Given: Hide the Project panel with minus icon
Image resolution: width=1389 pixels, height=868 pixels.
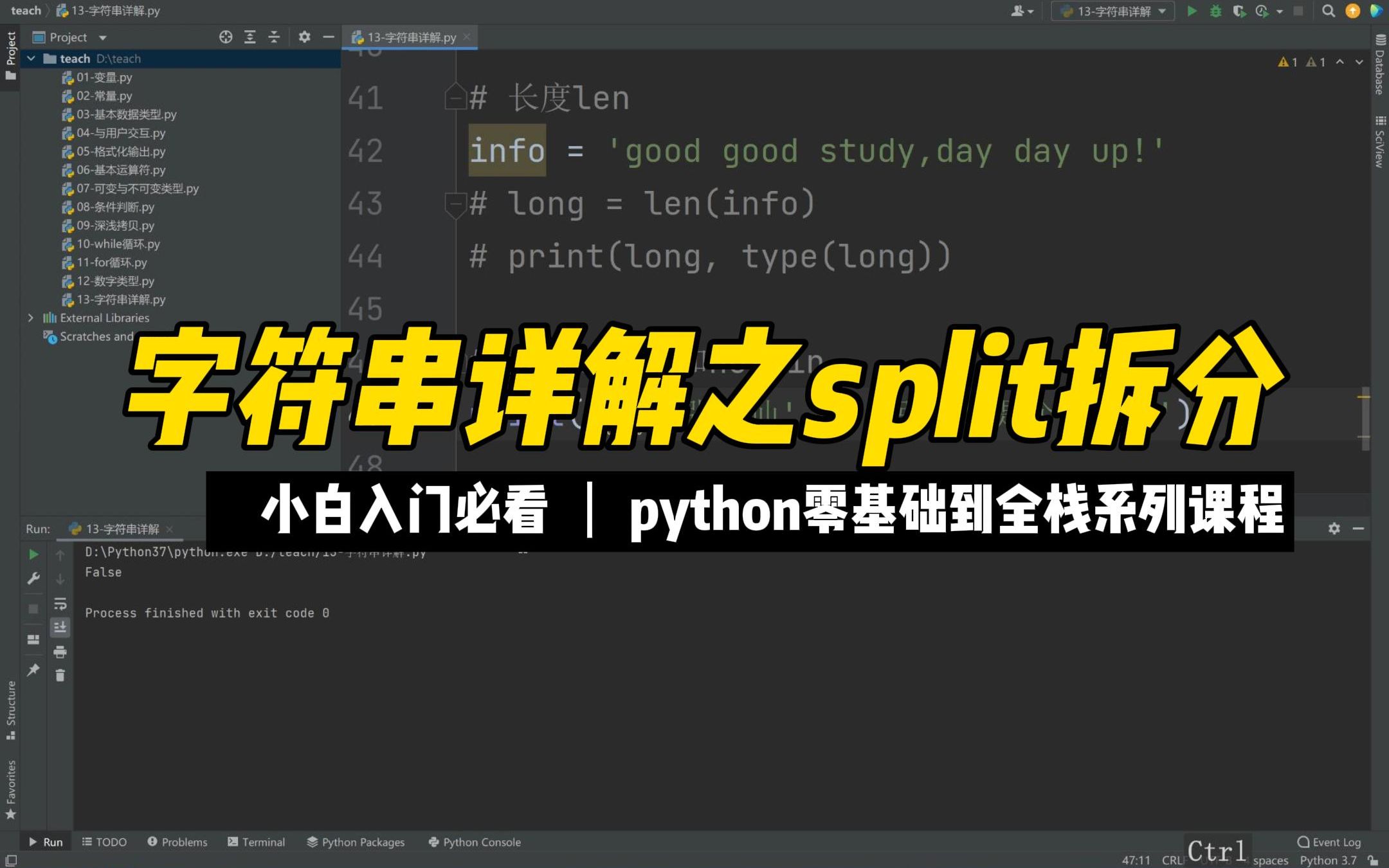Looking at the screenshot, I should point(329,37).
